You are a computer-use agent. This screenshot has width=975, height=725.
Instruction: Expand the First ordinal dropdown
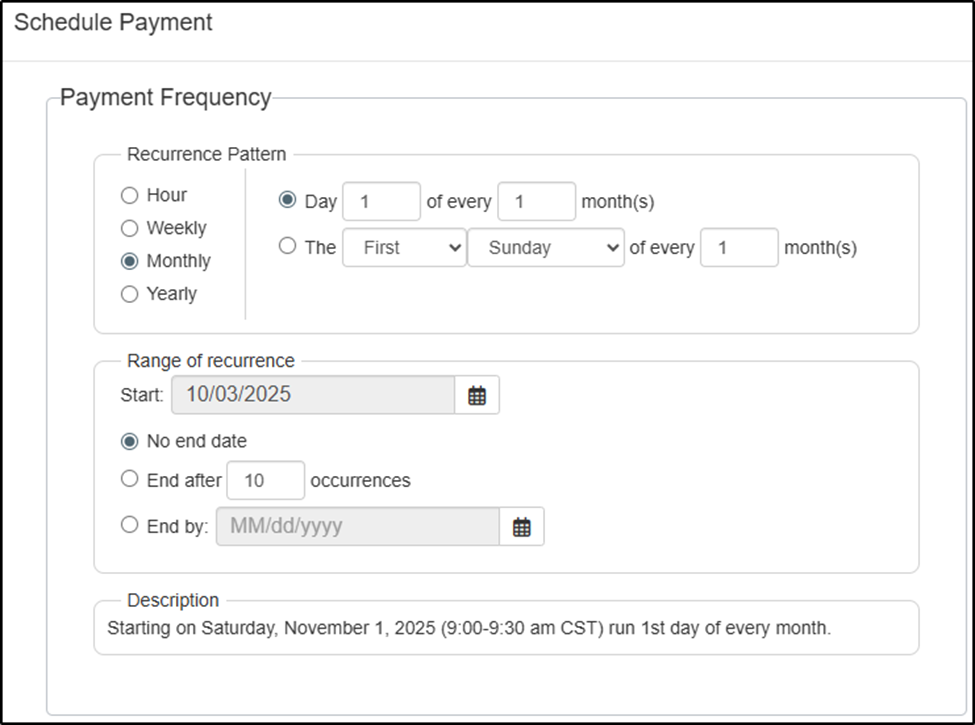pos(404,248)
